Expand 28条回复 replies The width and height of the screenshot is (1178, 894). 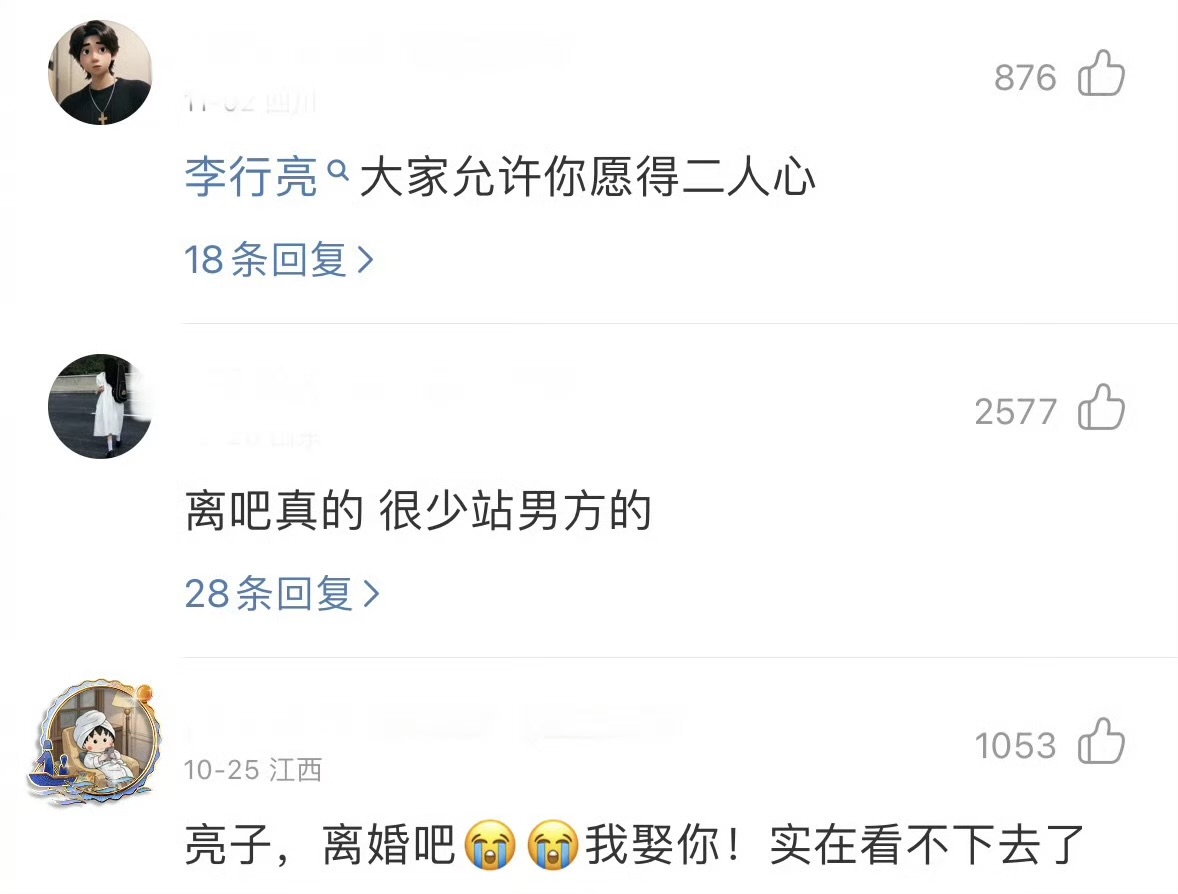[x=282, y=593]
